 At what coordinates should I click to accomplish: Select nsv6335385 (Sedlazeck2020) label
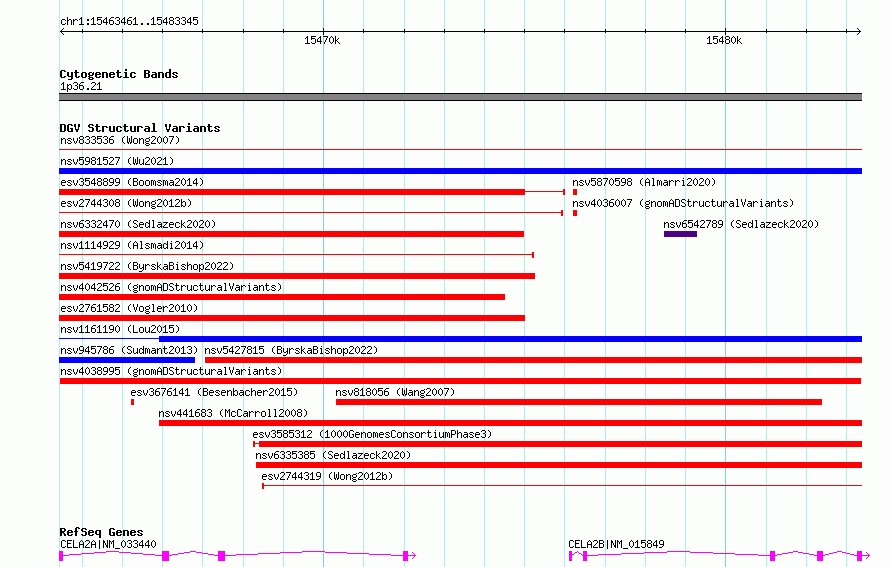(333, 455)
